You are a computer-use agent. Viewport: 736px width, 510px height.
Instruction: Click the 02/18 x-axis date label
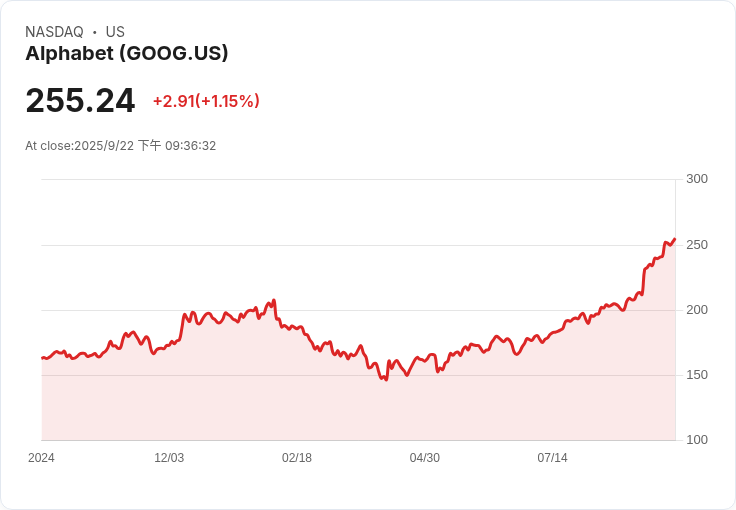tap(297, 458)
